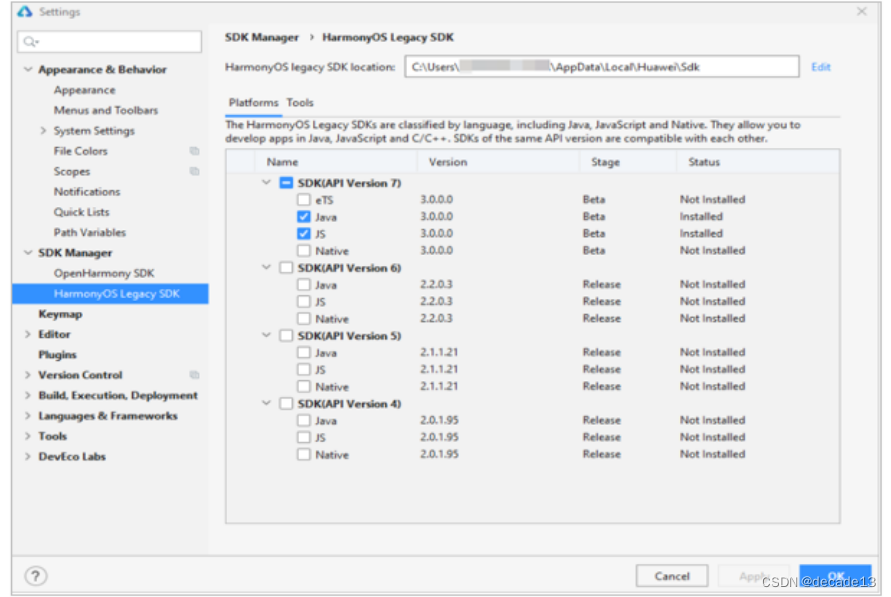Click the DevEco app logo icon
Image resolution: width=891 pixels, height=597 pixels.
tap(24, 11)
